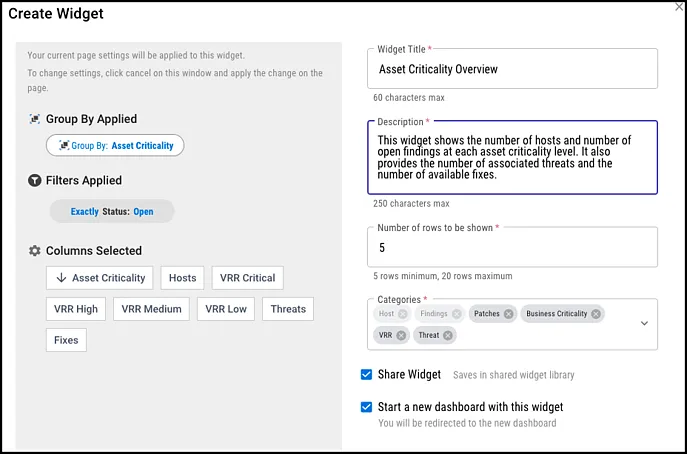Viewport: 687px width, 454px height.
Task: Select the Threats column chip
Action: pyautogui.click(x=288, y=309)
